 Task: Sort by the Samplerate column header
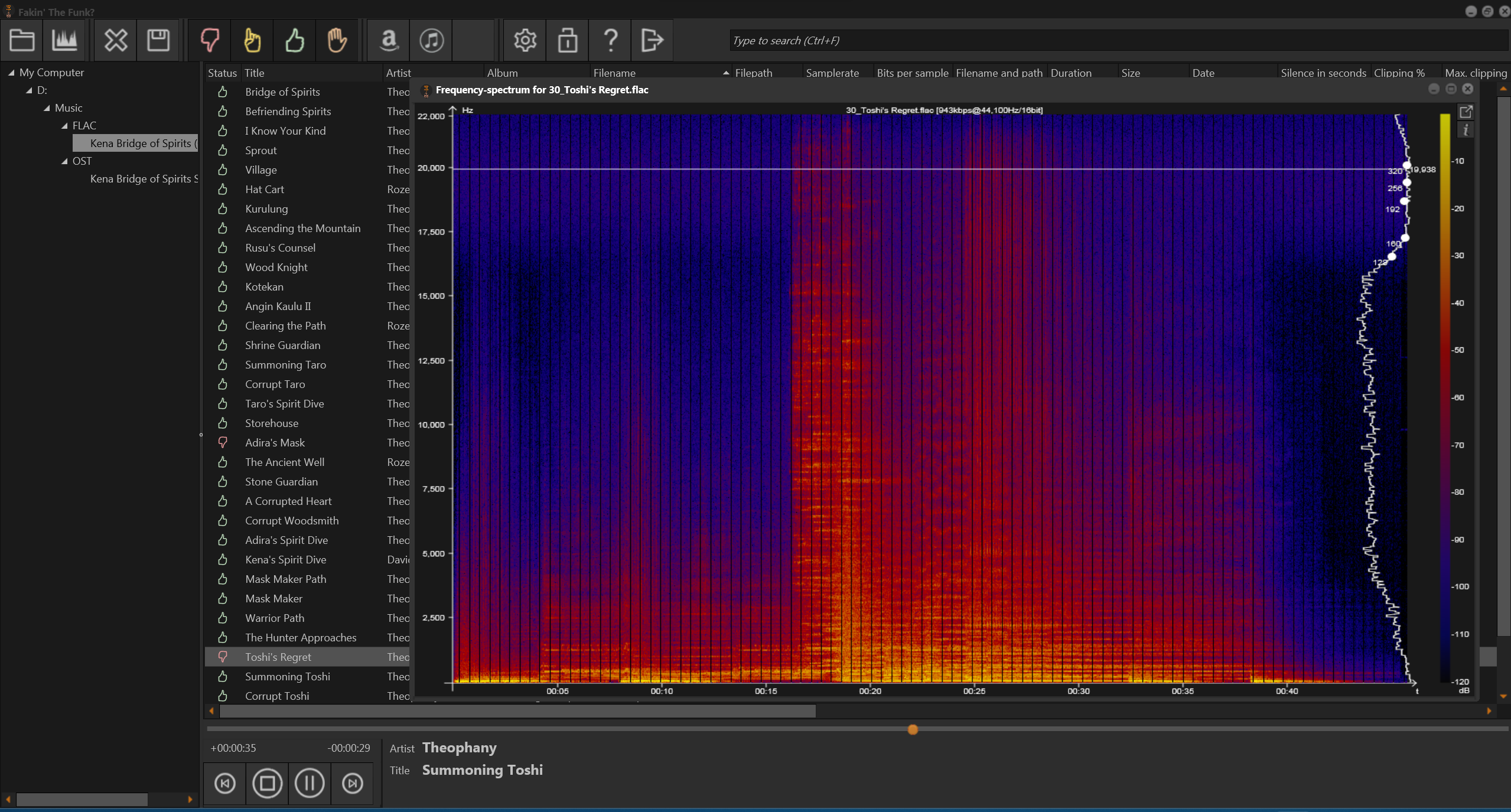(x=832, y=73)
